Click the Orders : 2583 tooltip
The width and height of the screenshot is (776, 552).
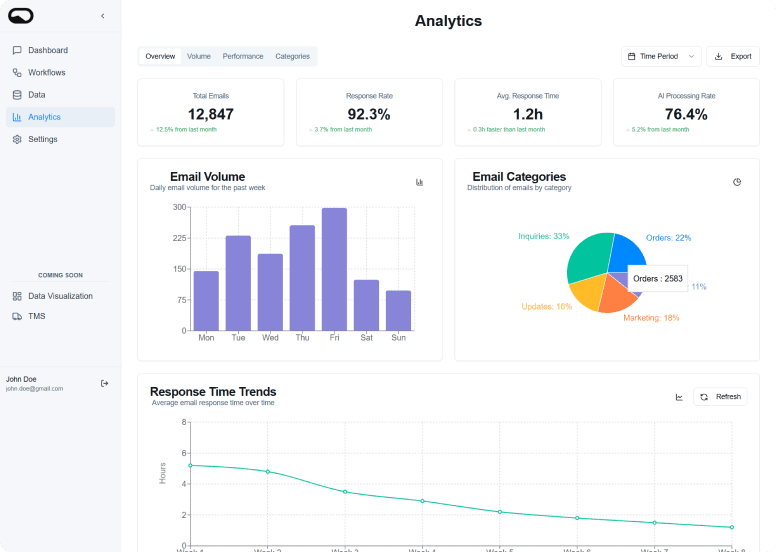658,279
